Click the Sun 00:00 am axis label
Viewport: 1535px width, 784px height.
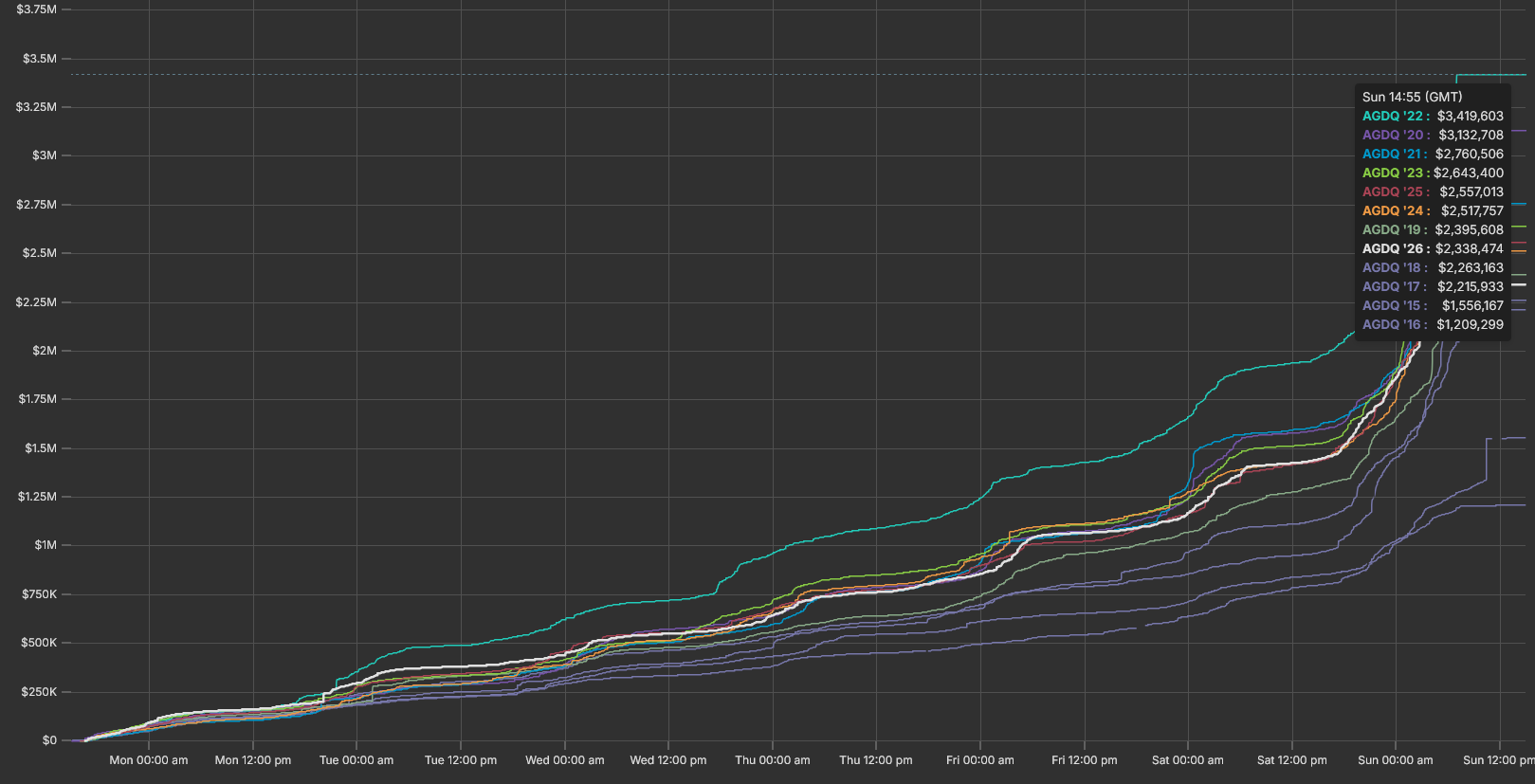tap(1396, 760)
